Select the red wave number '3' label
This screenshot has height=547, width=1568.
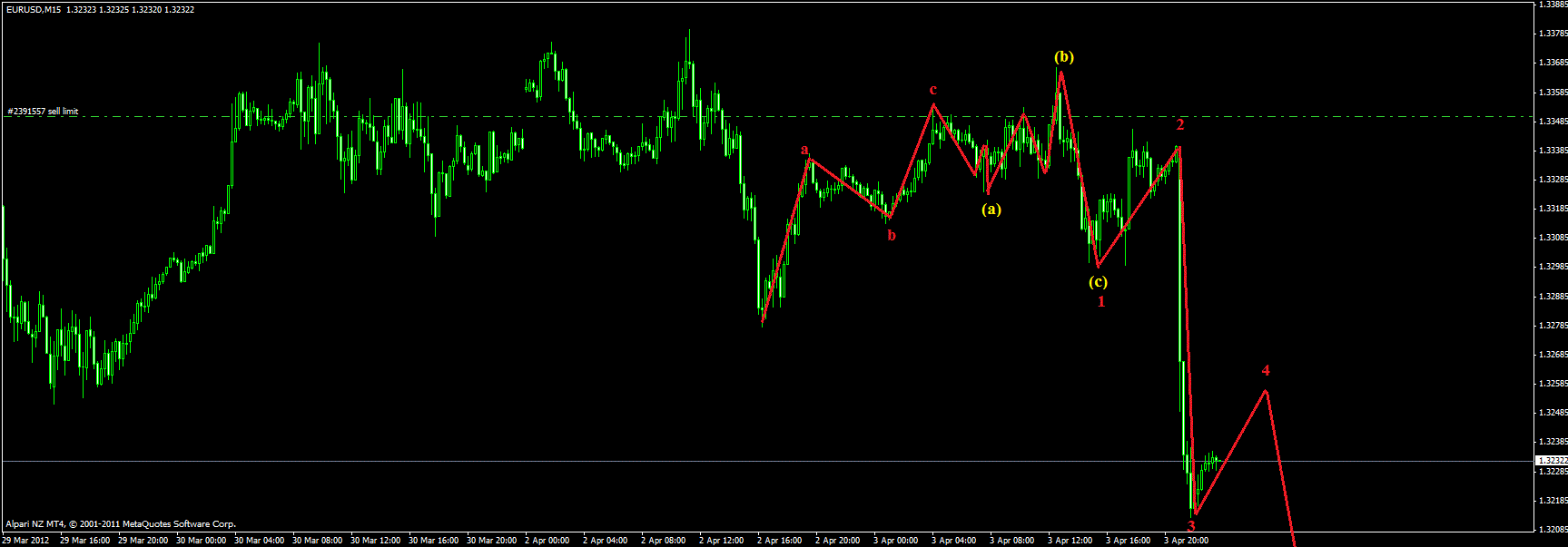click(1191, 525)
